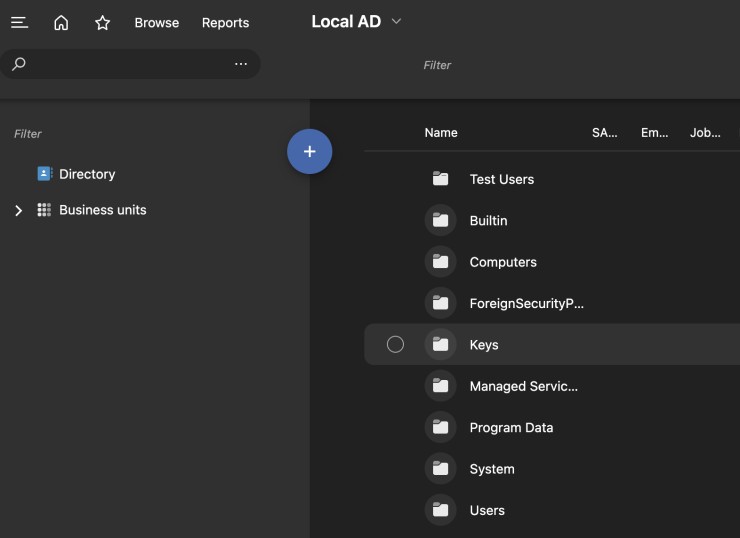
Task: Click the Directory address-book icon
Action: [x=45, y=174]
